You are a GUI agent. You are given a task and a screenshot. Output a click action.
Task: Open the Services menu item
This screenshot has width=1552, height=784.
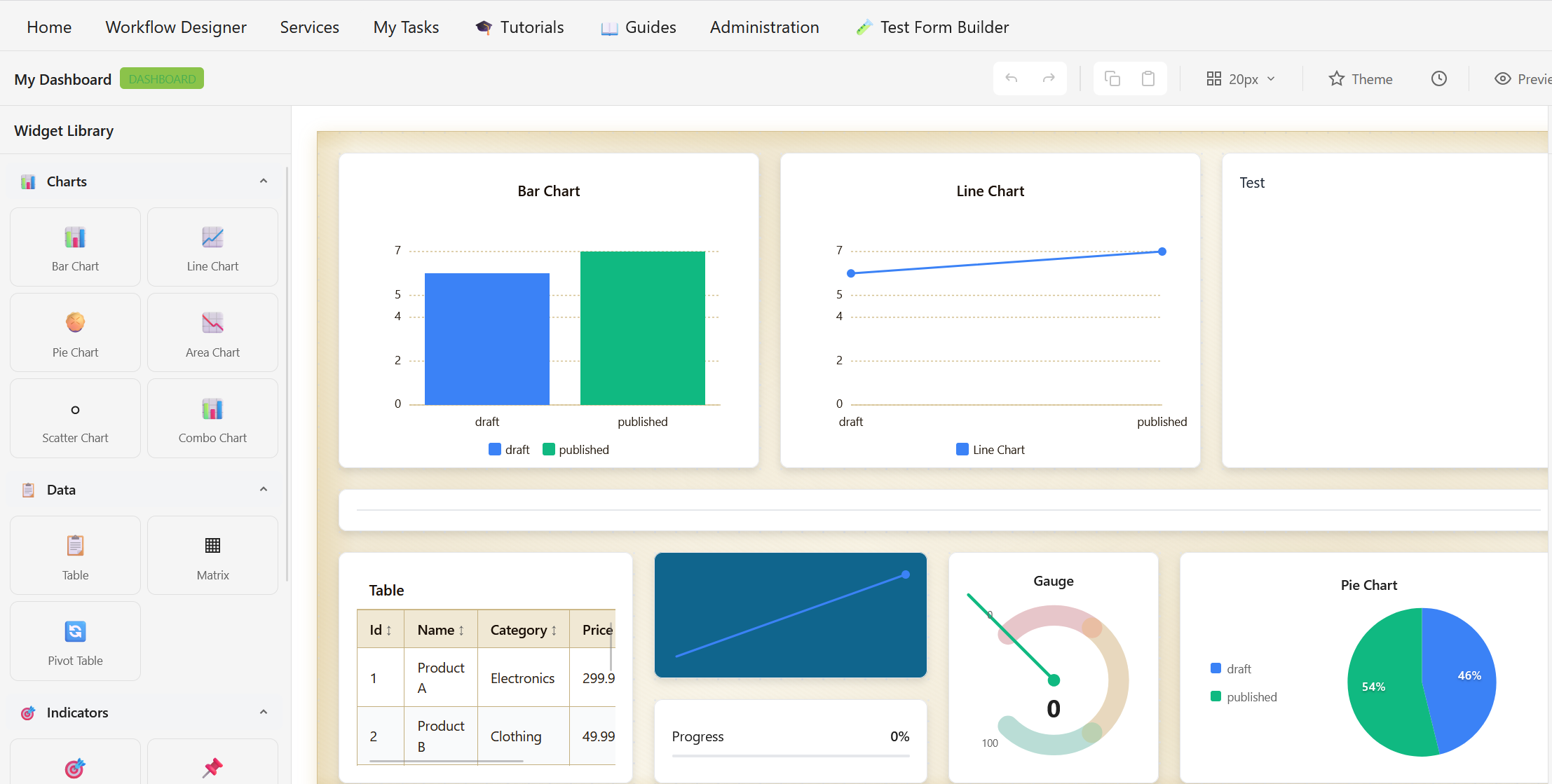point(309,27)
